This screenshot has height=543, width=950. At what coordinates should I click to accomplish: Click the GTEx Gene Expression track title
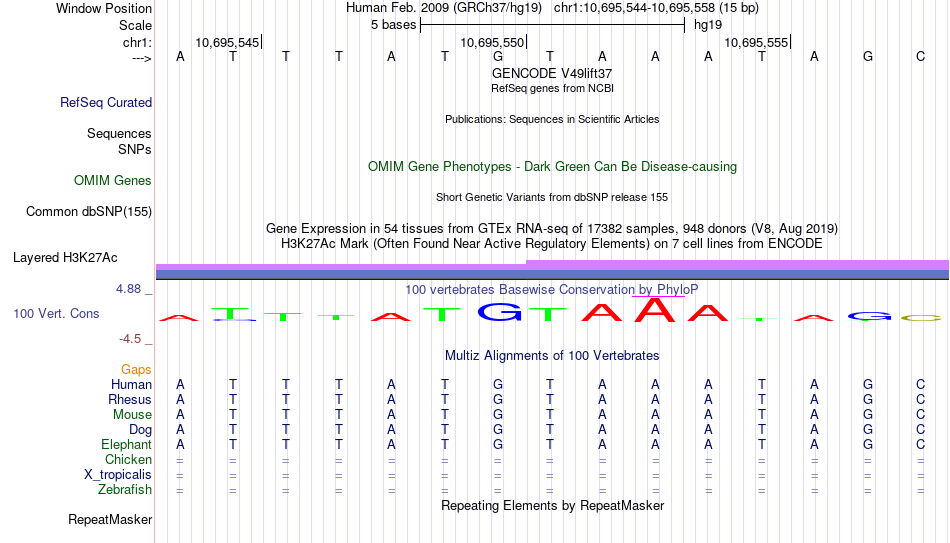552,228
